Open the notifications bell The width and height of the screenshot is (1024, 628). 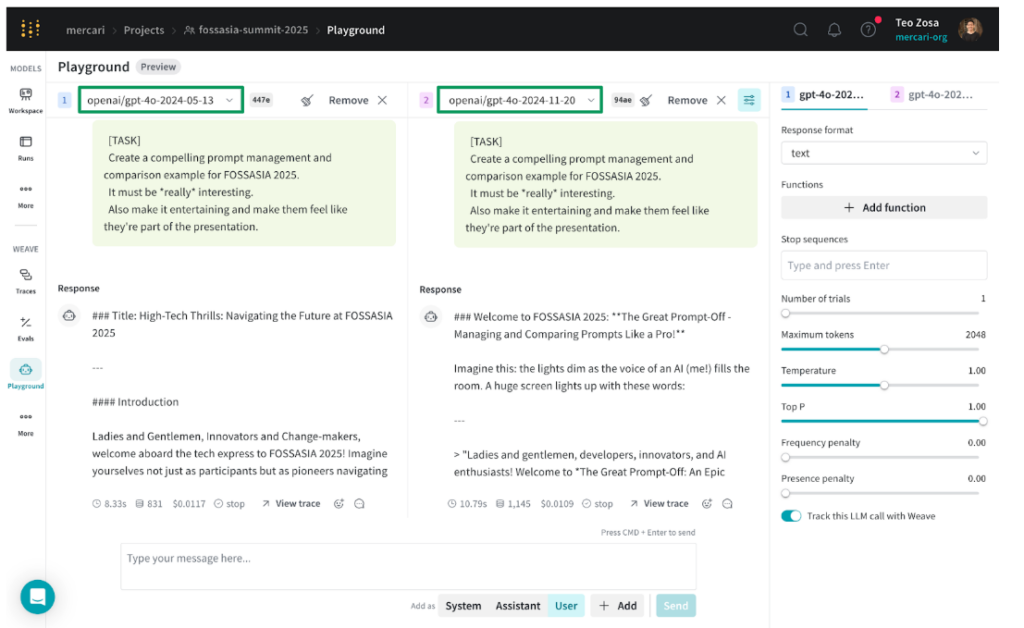coord(834,29)
